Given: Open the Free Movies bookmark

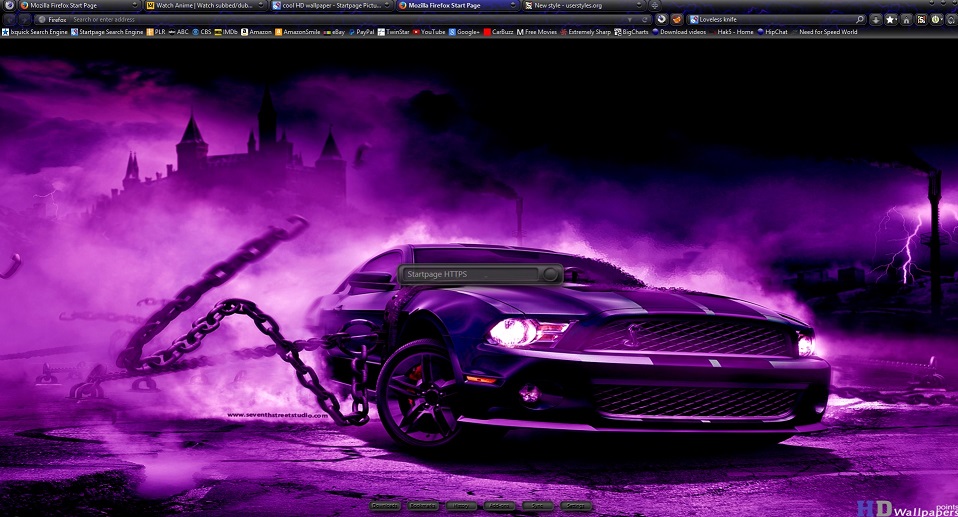Looking at the screenshot, I should pos(537,32).
